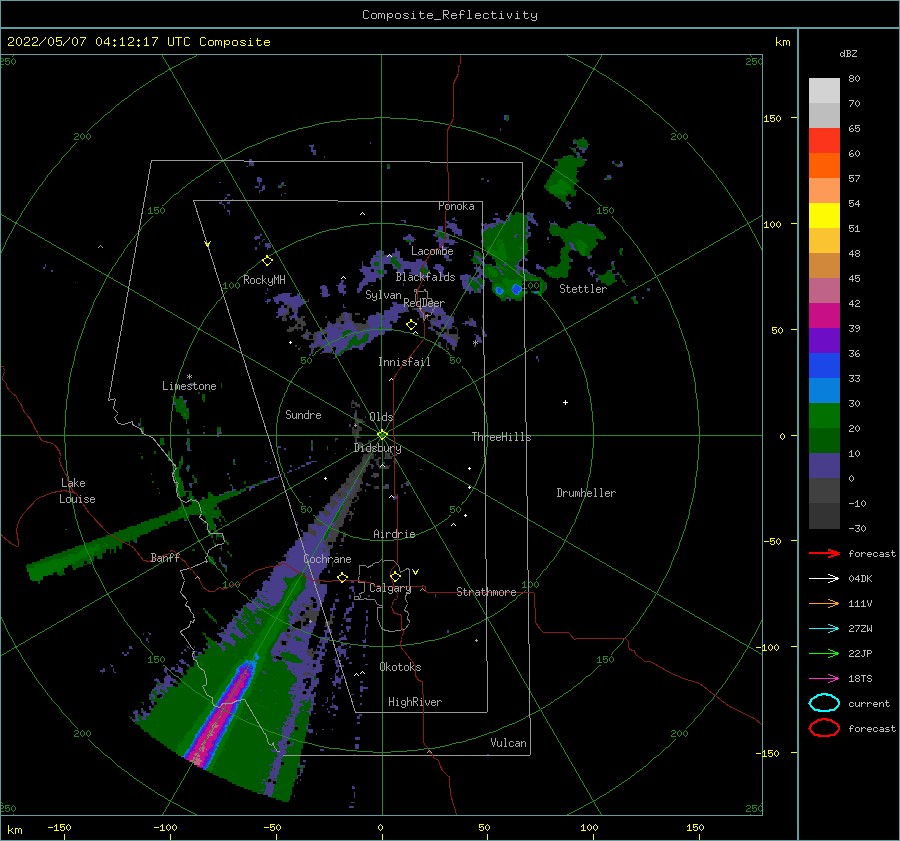This screenshot has height=841, width=900.
Task: Click the Didsbury city label
Action: pyautogui.click(x=377, y=448)
